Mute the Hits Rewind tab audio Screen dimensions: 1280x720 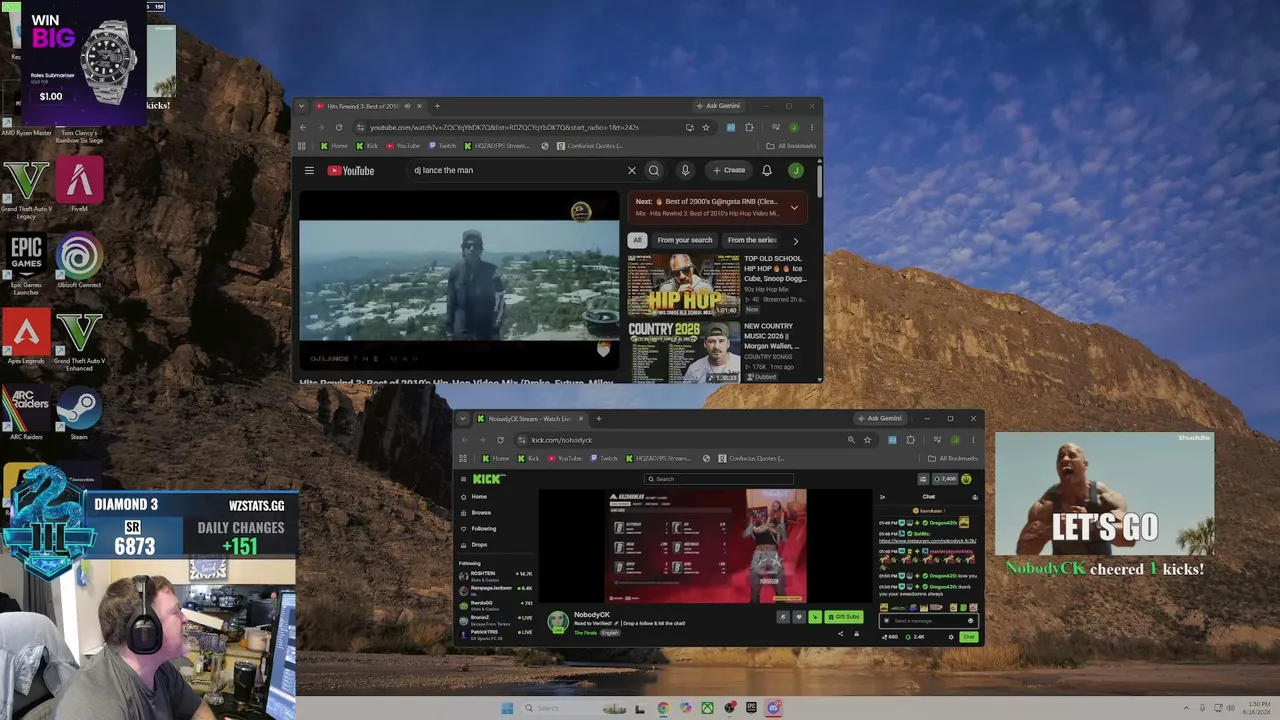tap(407, 106)
